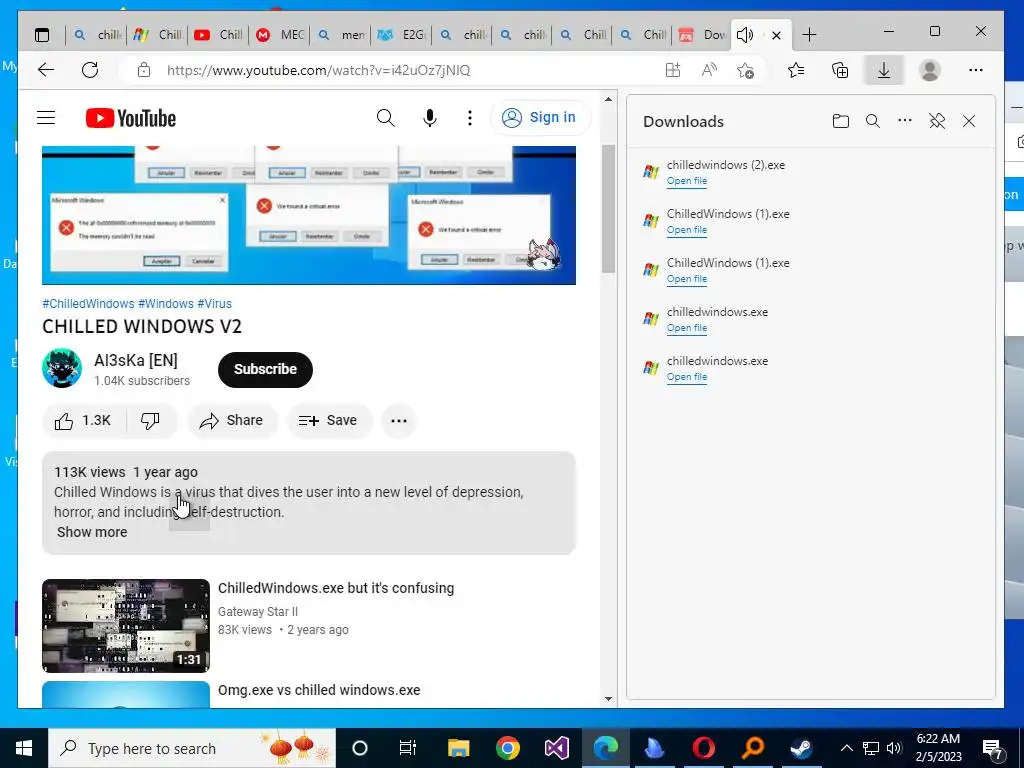
Task: Switch to the YouTube Chill tab
Action: point(218,35)
